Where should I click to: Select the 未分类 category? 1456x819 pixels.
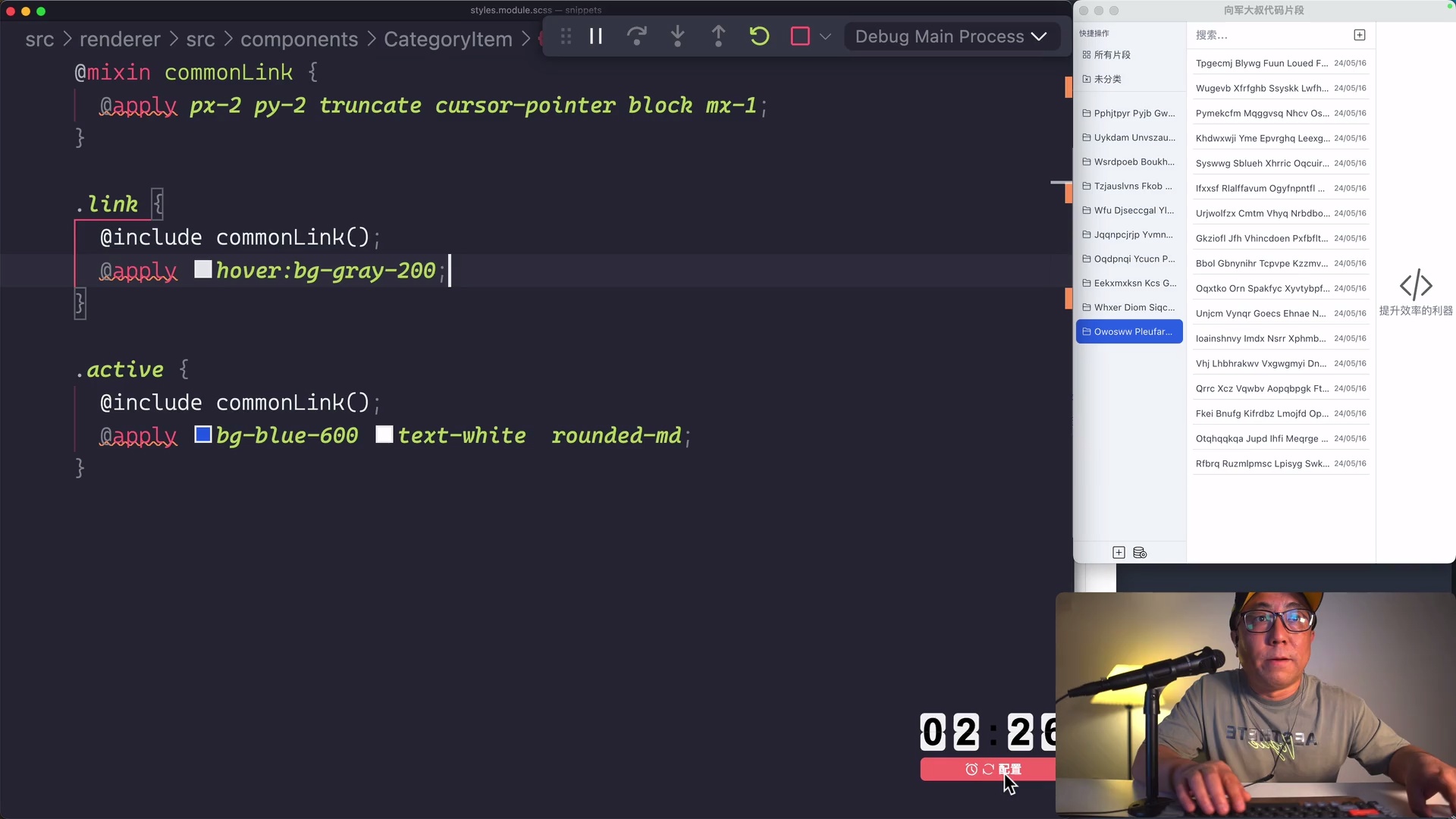(1107, 79)
